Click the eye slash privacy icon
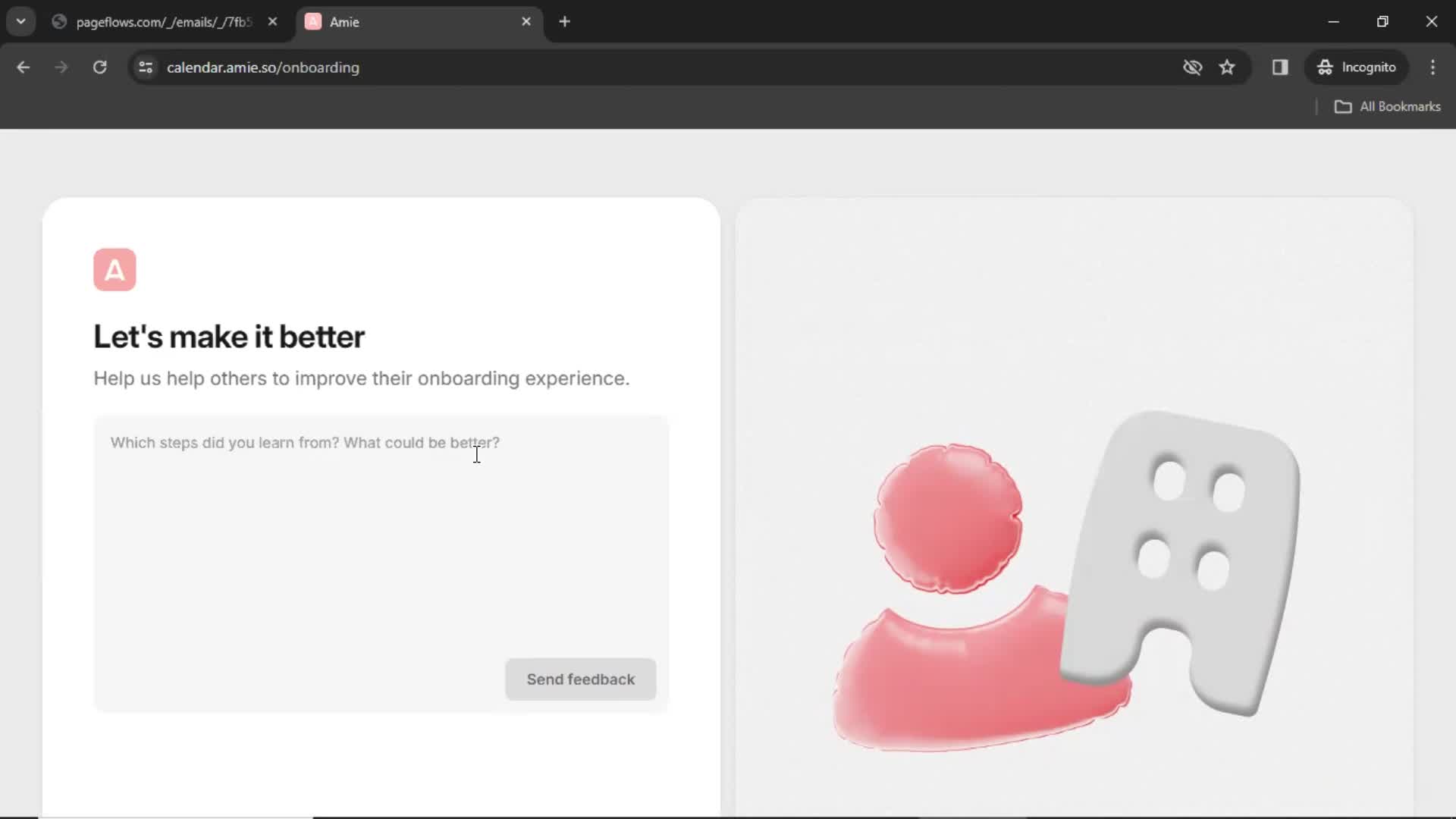Viewport: 1456px width, 819px height. 1192,67
